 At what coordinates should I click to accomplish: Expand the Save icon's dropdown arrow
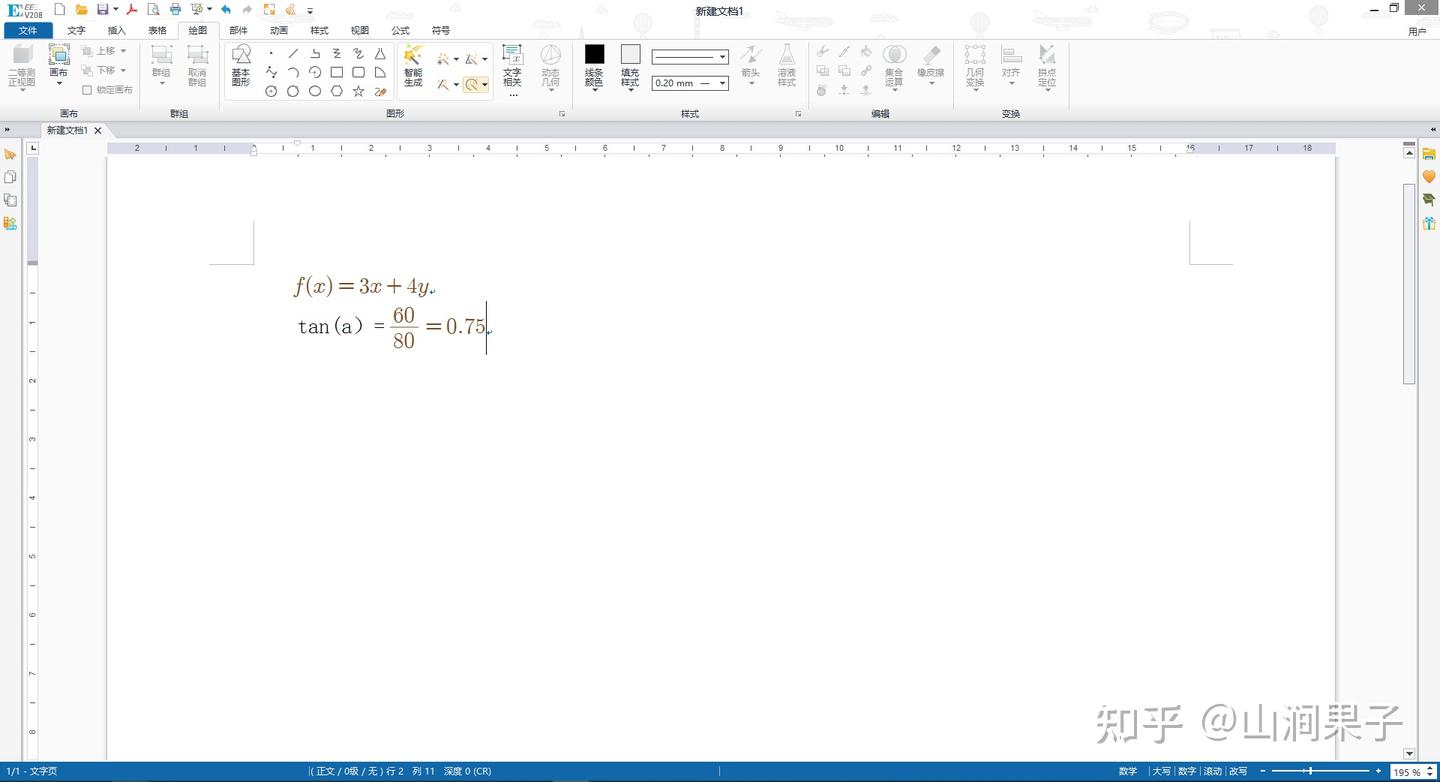[x=115, y=10]
